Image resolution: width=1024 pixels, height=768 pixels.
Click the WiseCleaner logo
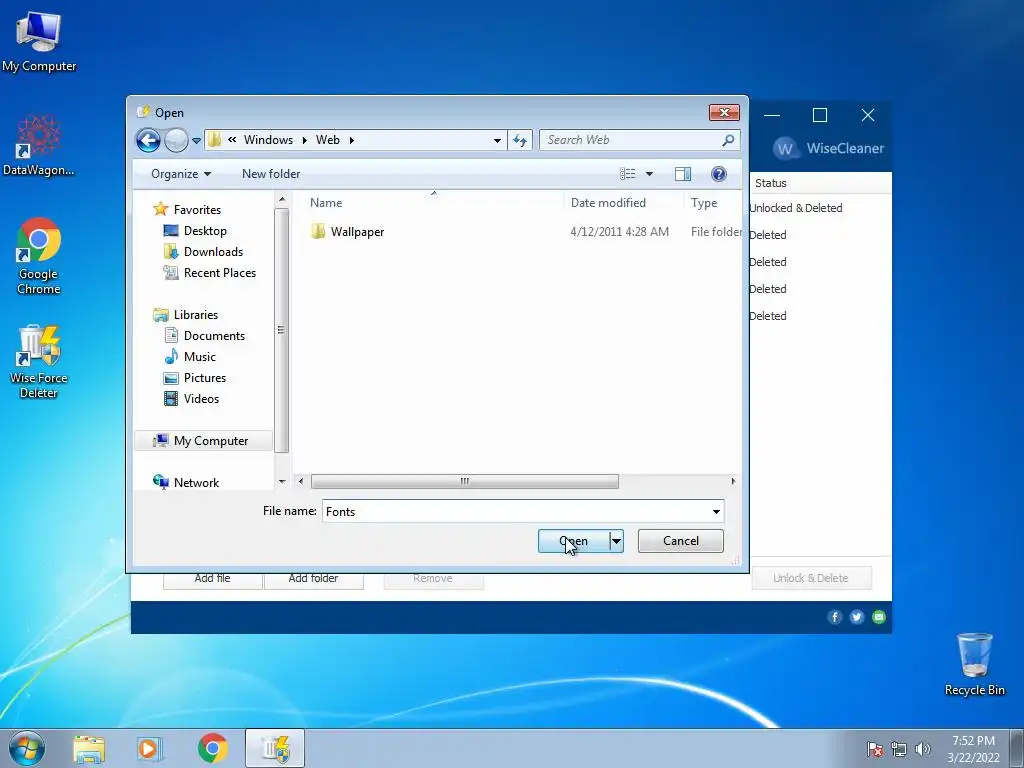(x=828, y=148)
